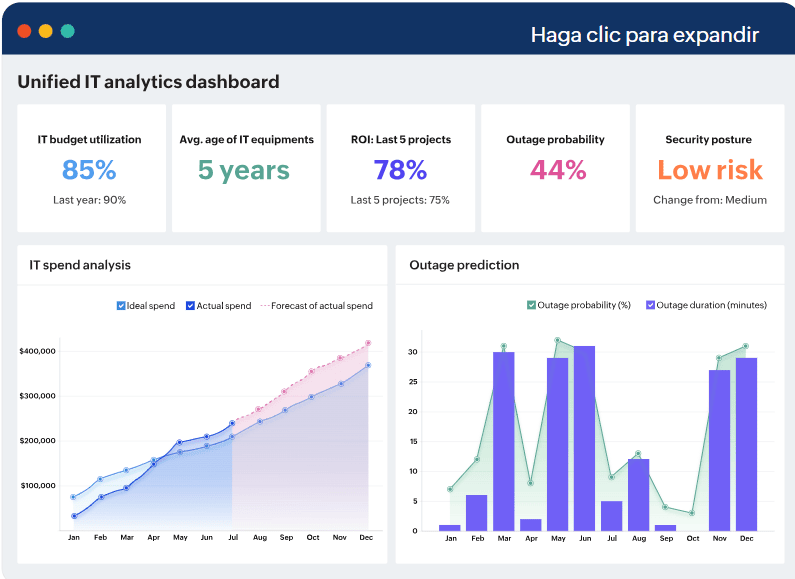
Task: Open the Security posture Low risk card
Action: tap(710, 168)
